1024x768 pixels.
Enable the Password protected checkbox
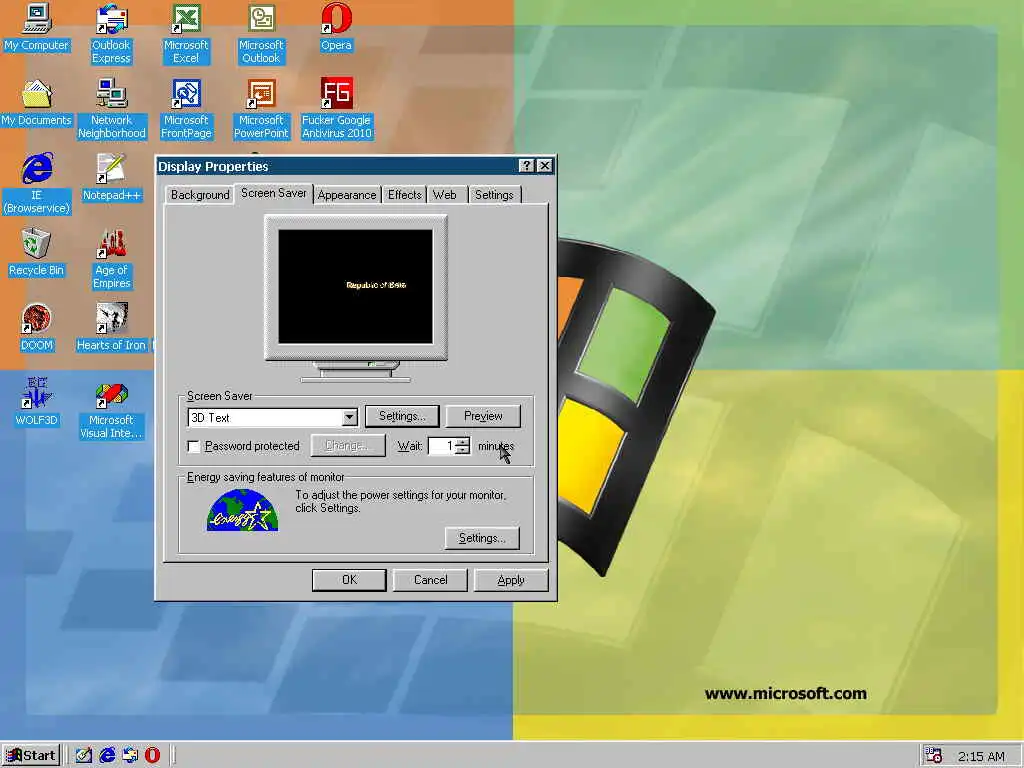[x=193, y=446]
